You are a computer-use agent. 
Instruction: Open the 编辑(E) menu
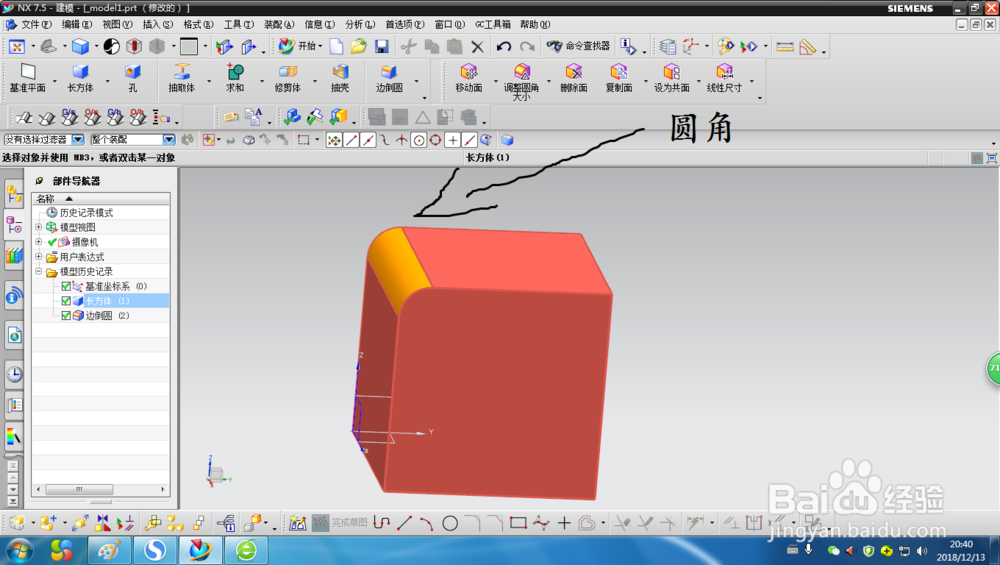(x=77, y=24)
